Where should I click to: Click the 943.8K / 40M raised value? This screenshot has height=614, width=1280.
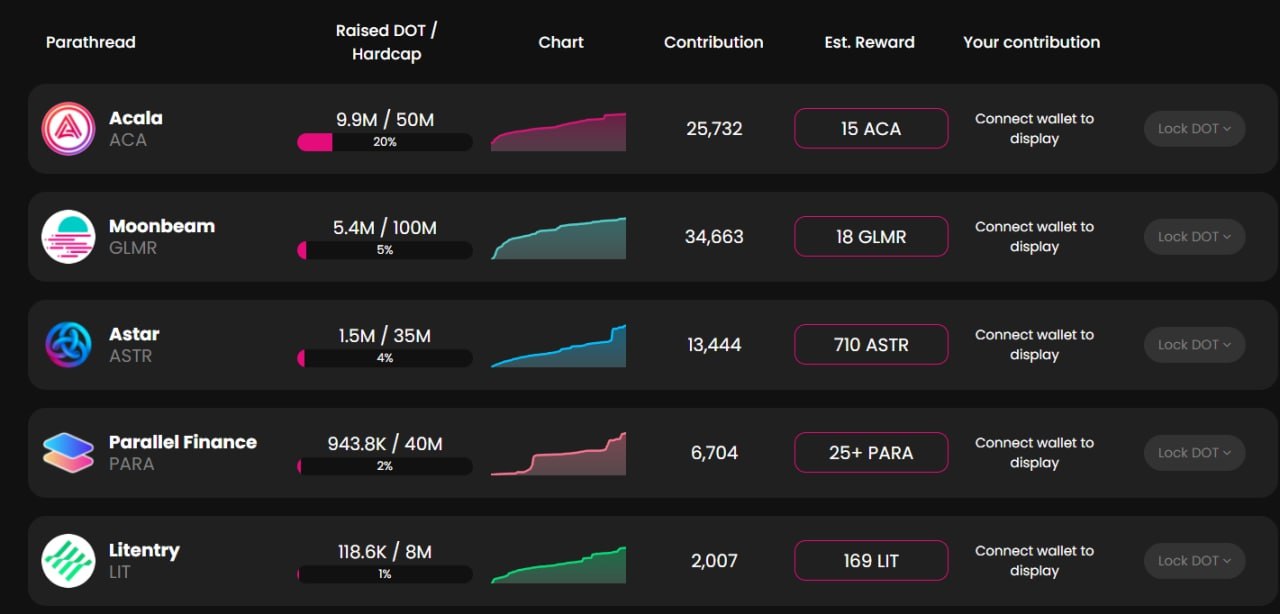pos(385,444)
